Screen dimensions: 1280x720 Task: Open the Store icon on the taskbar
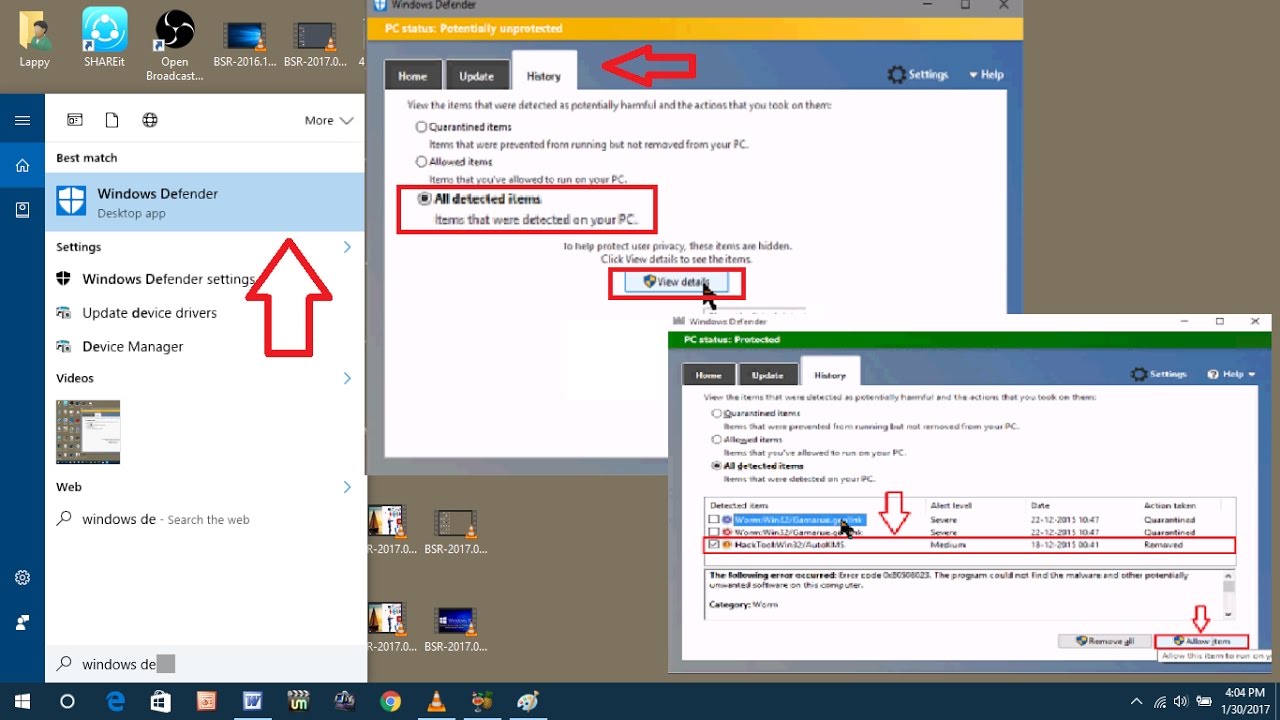(160, 701)
